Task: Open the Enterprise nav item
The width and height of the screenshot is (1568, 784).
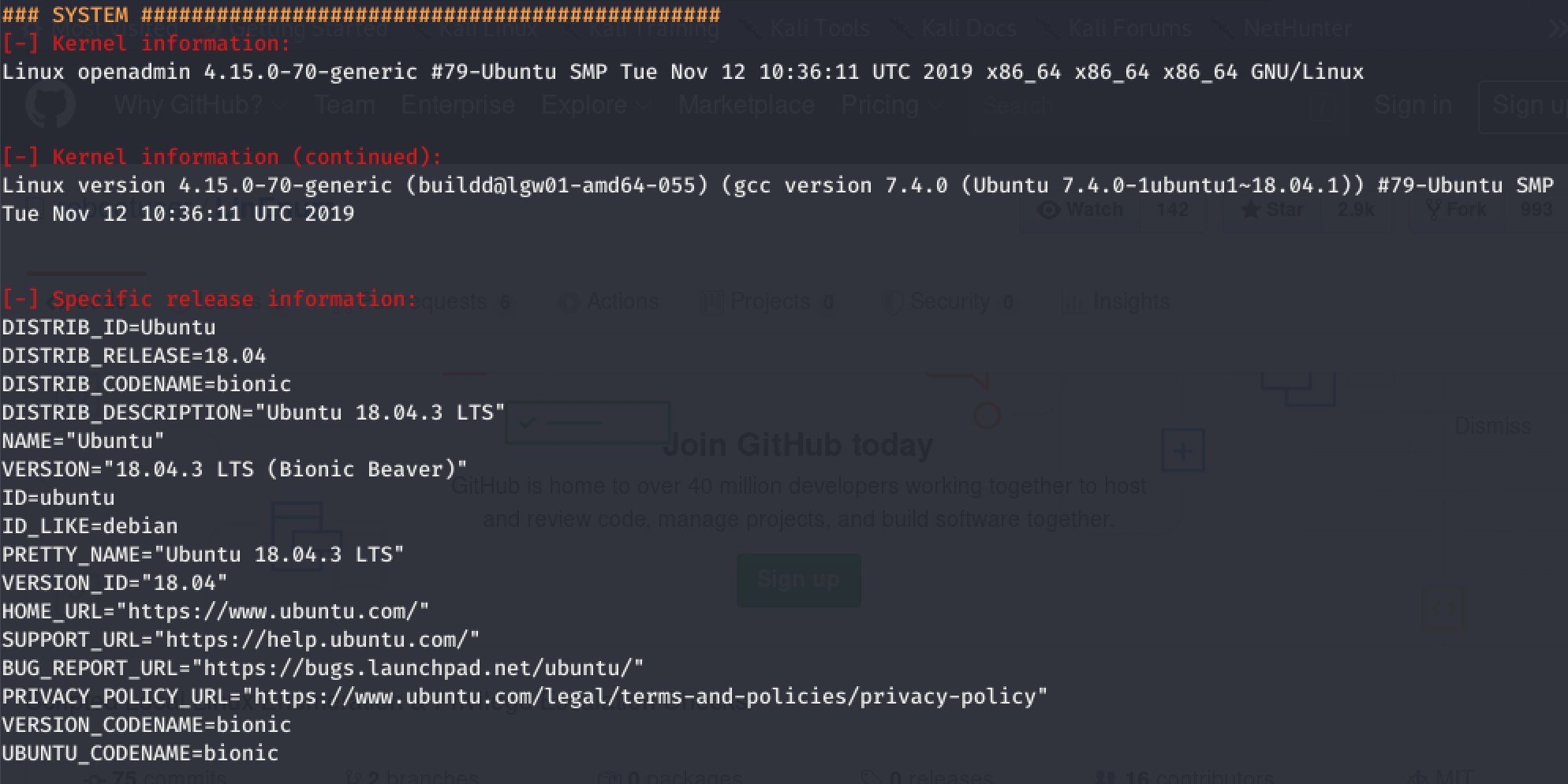Action: (457, 105)
